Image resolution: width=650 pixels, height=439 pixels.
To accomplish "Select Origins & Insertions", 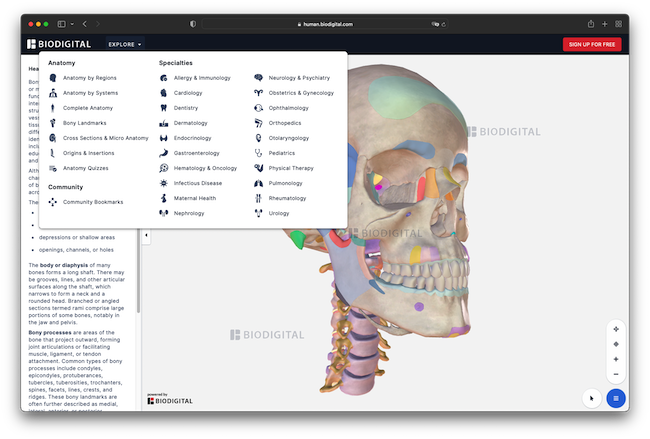I will (x=88, y=153).
